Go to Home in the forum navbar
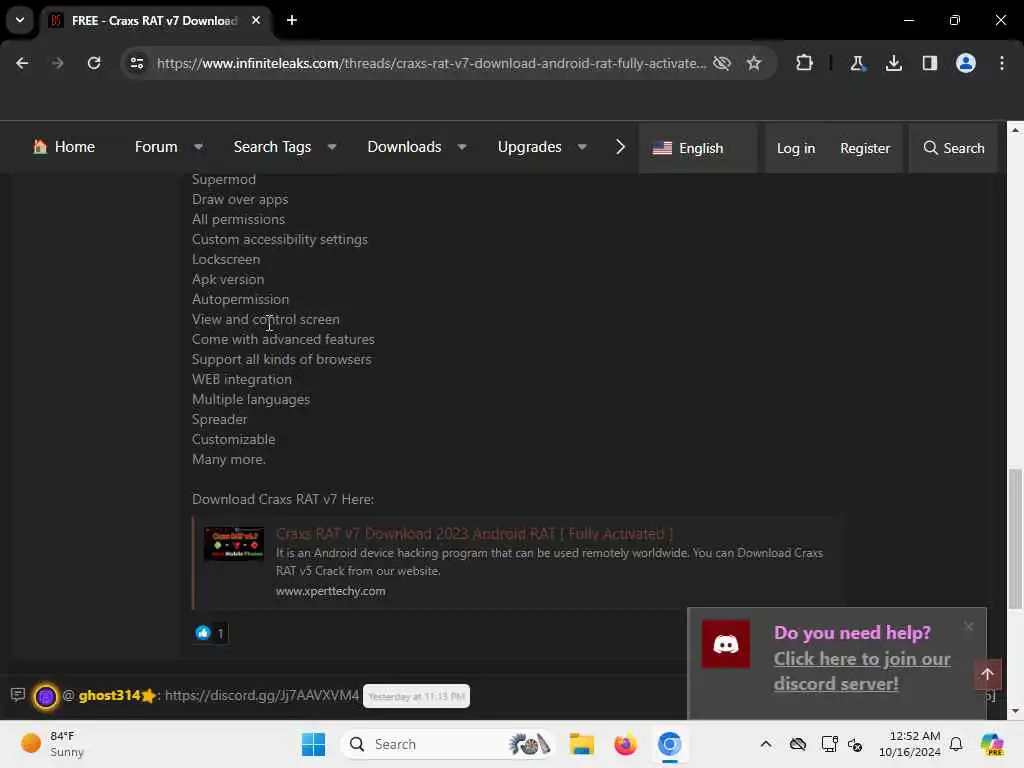The image size is (1024, 768). pyautogui.click(x=64, y=147)
